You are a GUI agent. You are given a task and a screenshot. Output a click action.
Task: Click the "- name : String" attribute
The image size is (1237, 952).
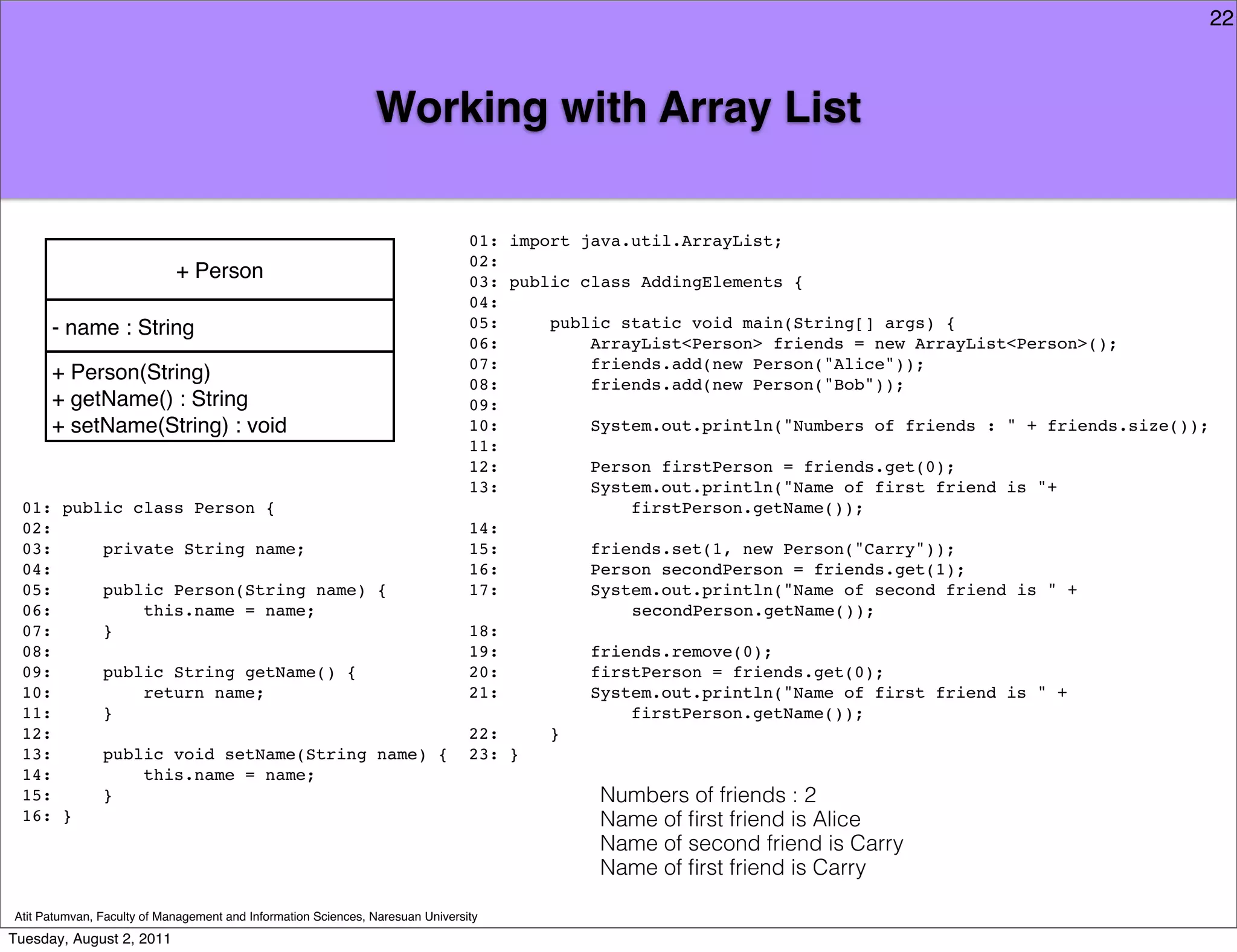click(123, 327)
